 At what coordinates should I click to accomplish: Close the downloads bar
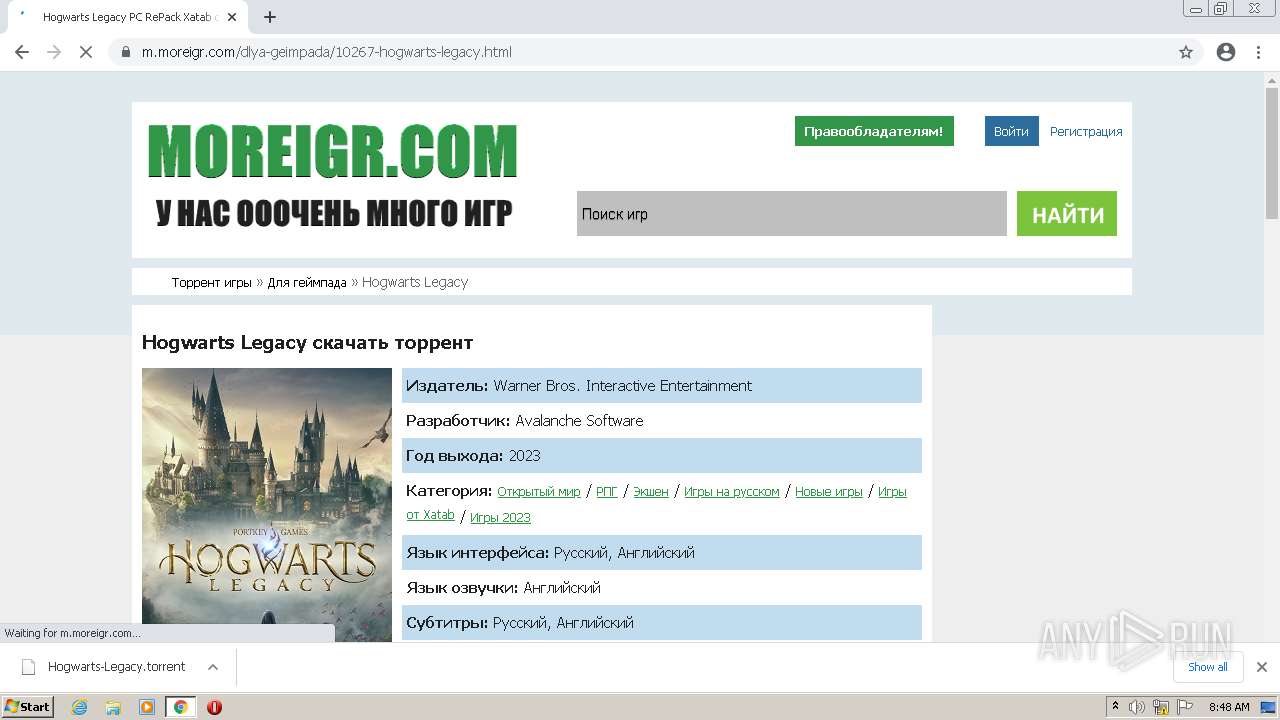1262,667
